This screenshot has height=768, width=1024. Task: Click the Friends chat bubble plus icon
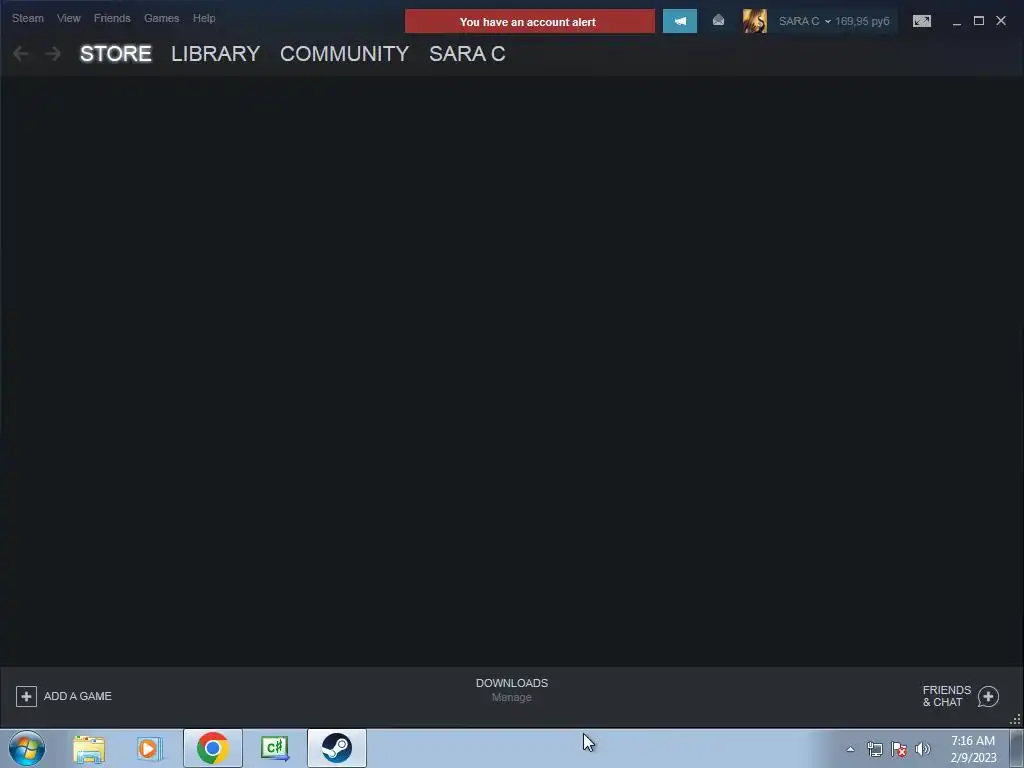[988, 697]
